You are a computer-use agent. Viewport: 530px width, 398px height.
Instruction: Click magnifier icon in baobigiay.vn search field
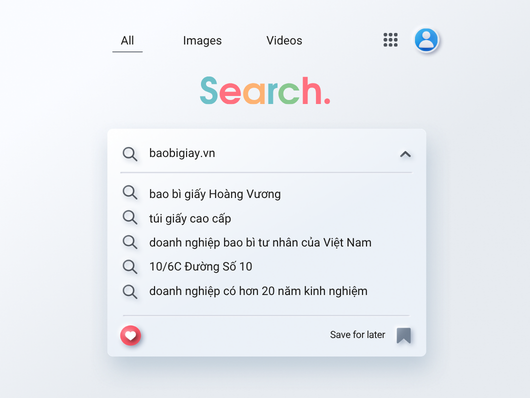click(130, 154)
